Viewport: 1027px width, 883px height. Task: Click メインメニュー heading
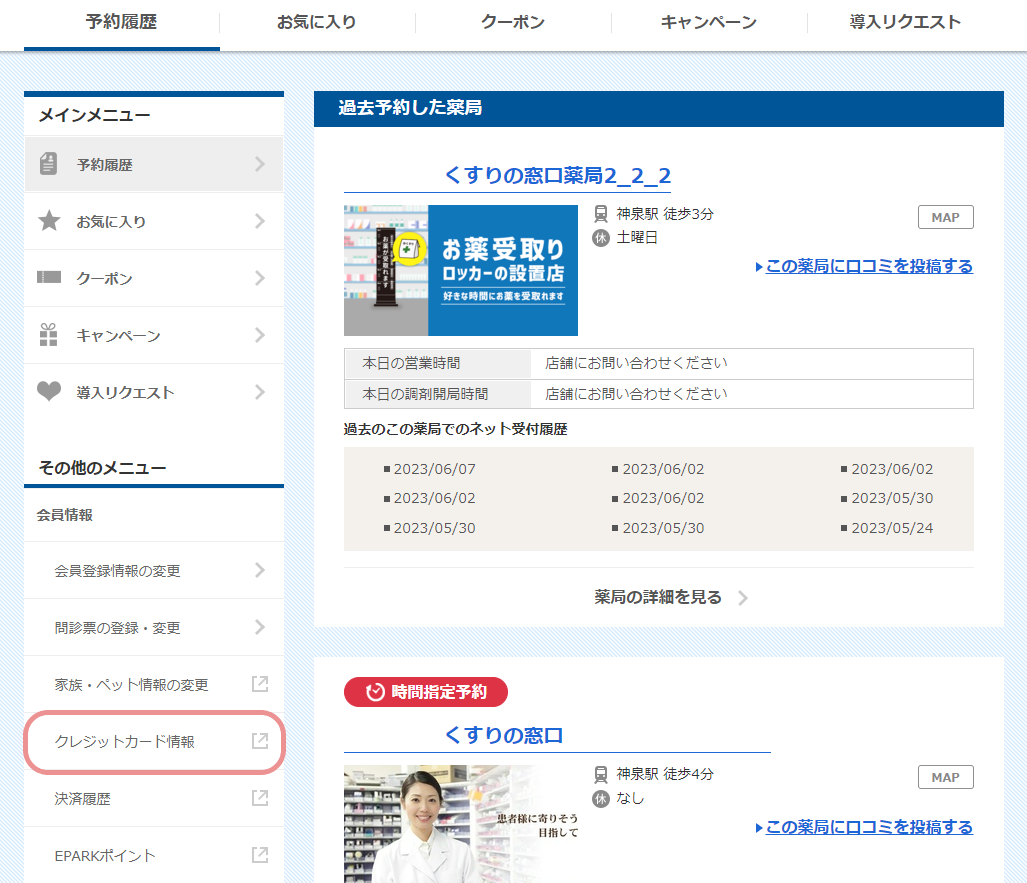(x=94, y=115)
